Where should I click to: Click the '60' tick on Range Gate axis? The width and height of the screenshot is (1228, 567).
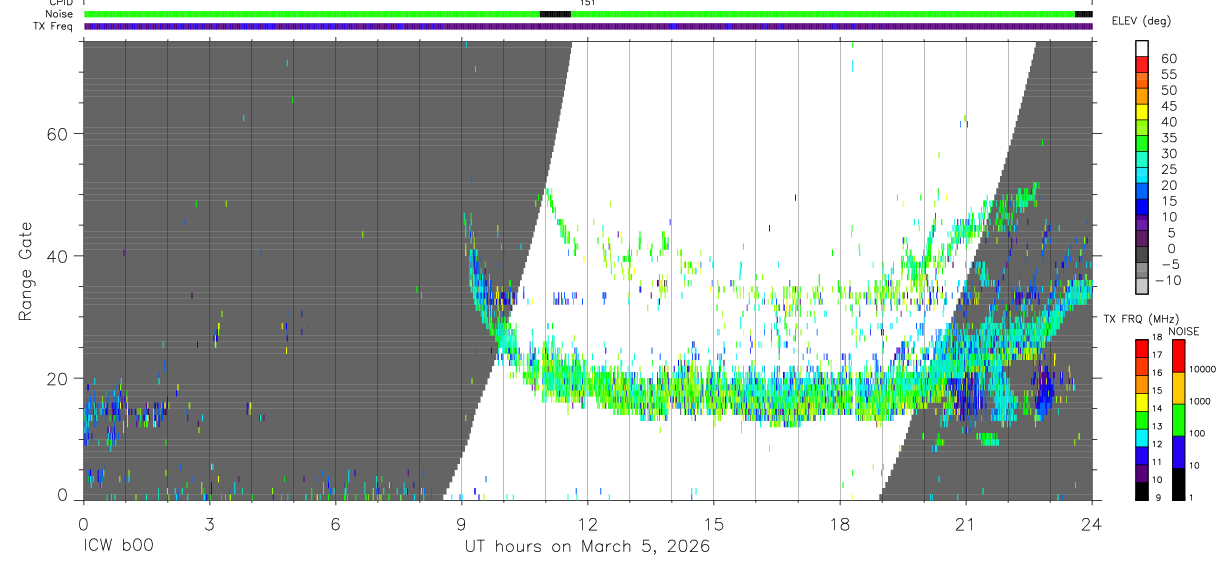[56, 134]
